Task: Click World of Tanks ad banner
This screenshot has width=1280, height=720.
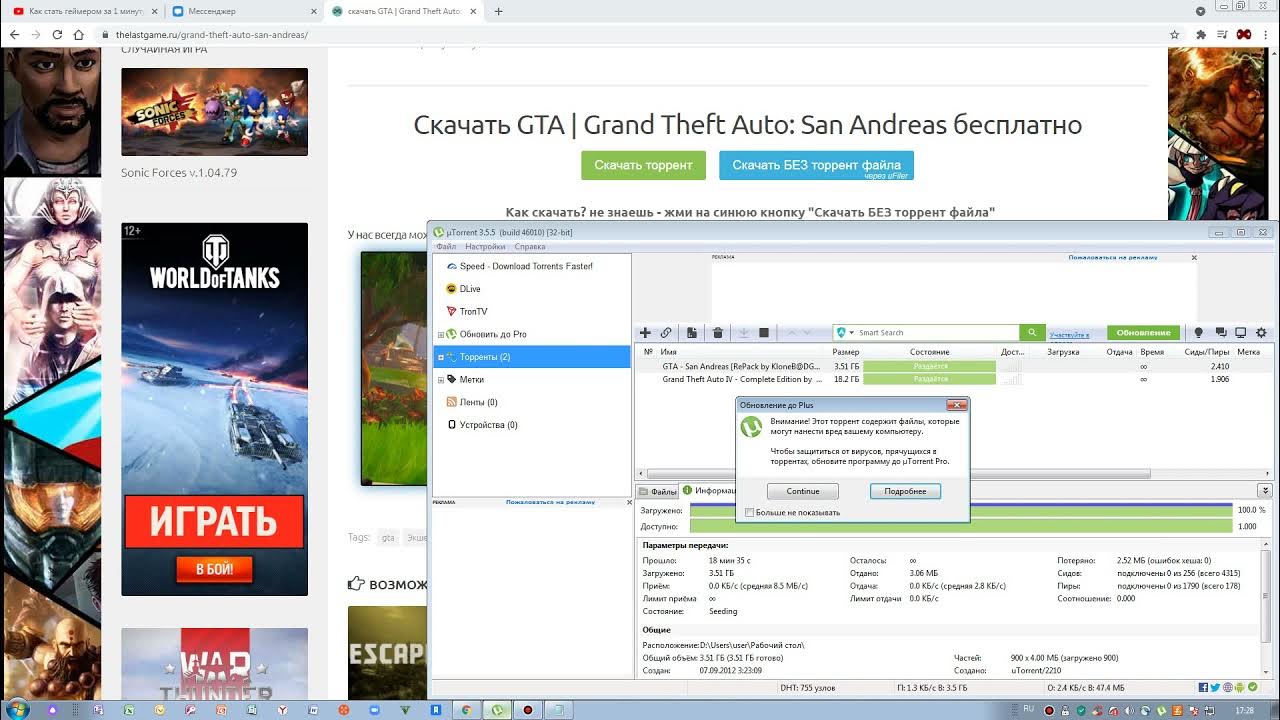Action: pyautogui.click(x=214, y=409)
